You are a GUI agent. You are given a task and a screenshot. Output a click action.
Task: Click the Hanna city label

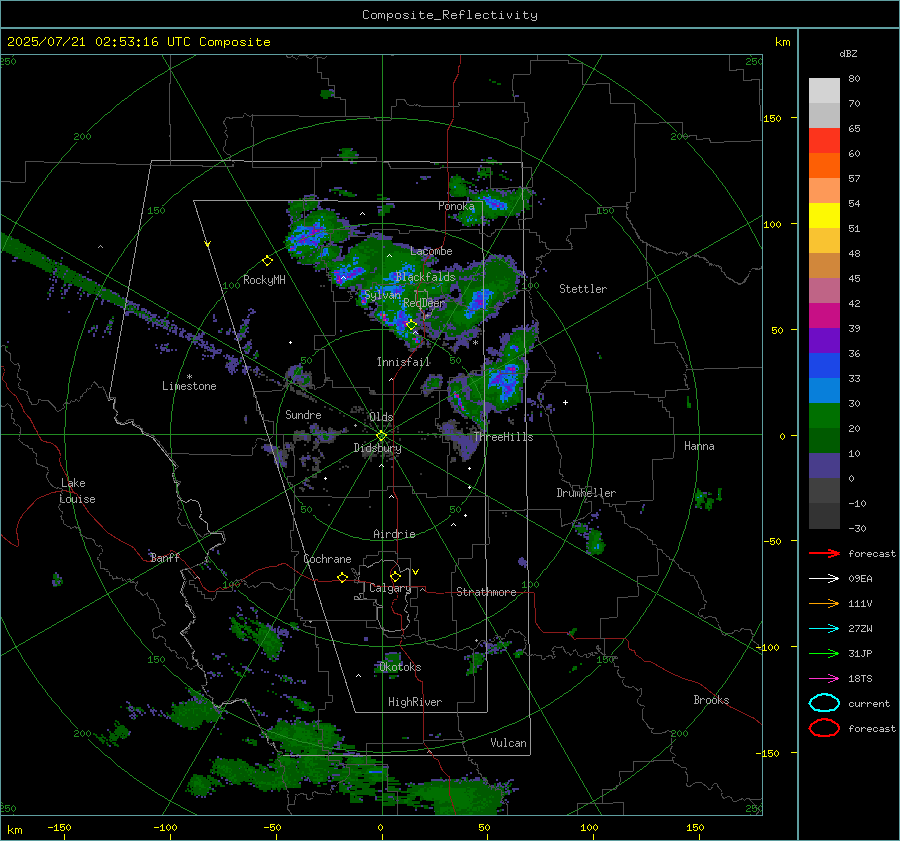pos(699,446)
